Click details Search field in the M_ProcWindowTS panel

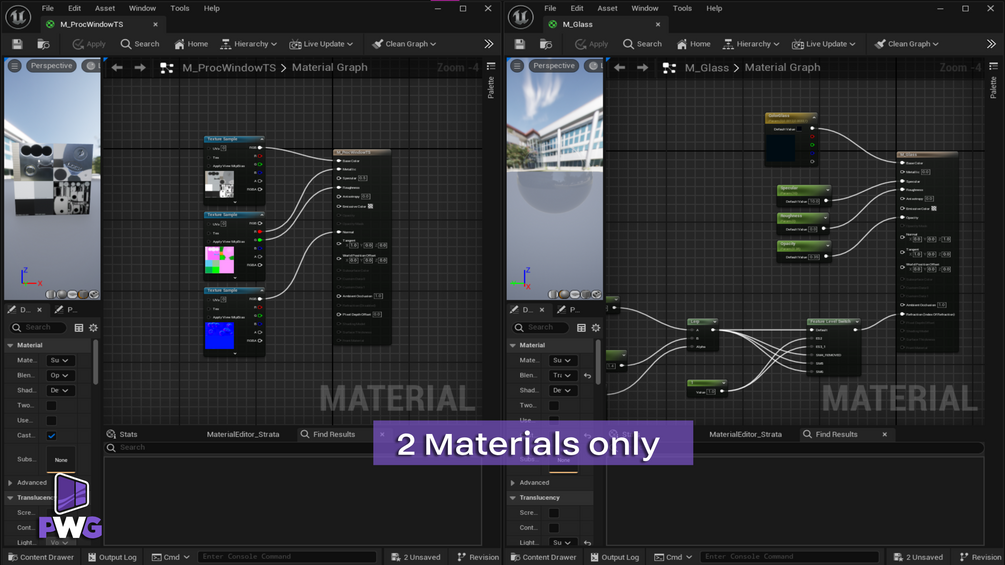[38, 327]
